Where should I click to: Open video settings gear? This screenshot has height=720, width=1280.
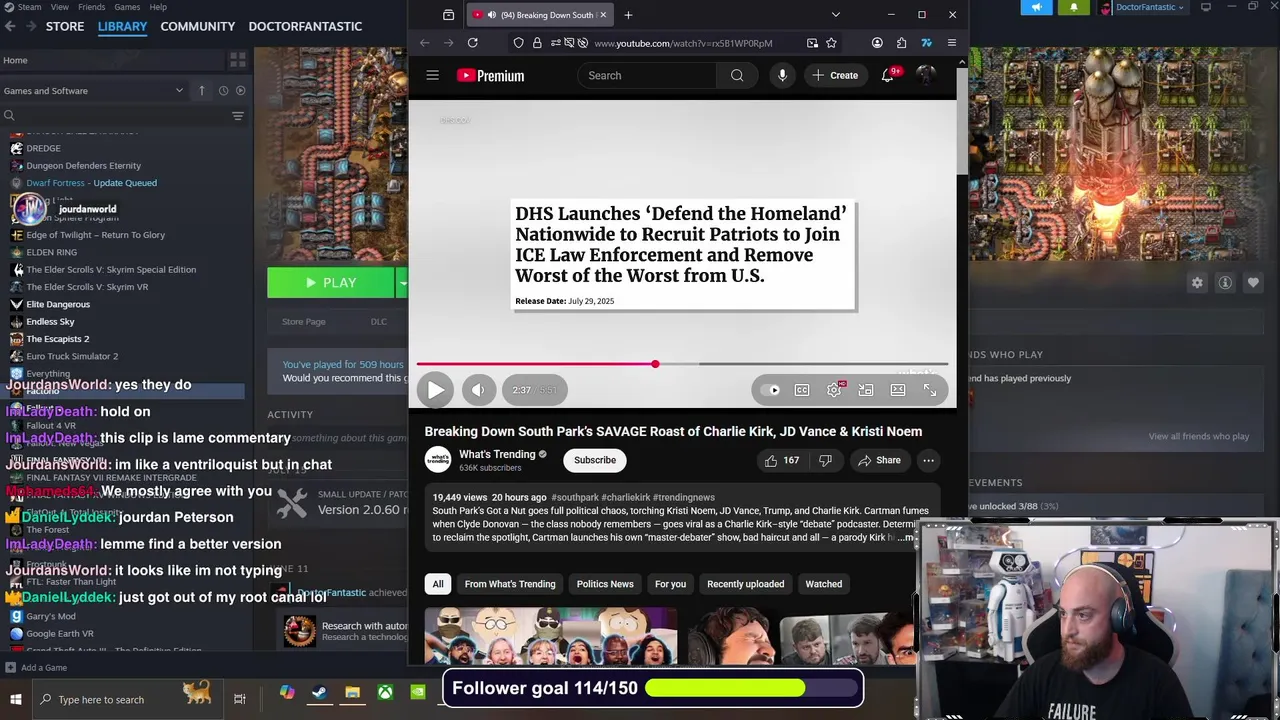[x=834, y=390]
